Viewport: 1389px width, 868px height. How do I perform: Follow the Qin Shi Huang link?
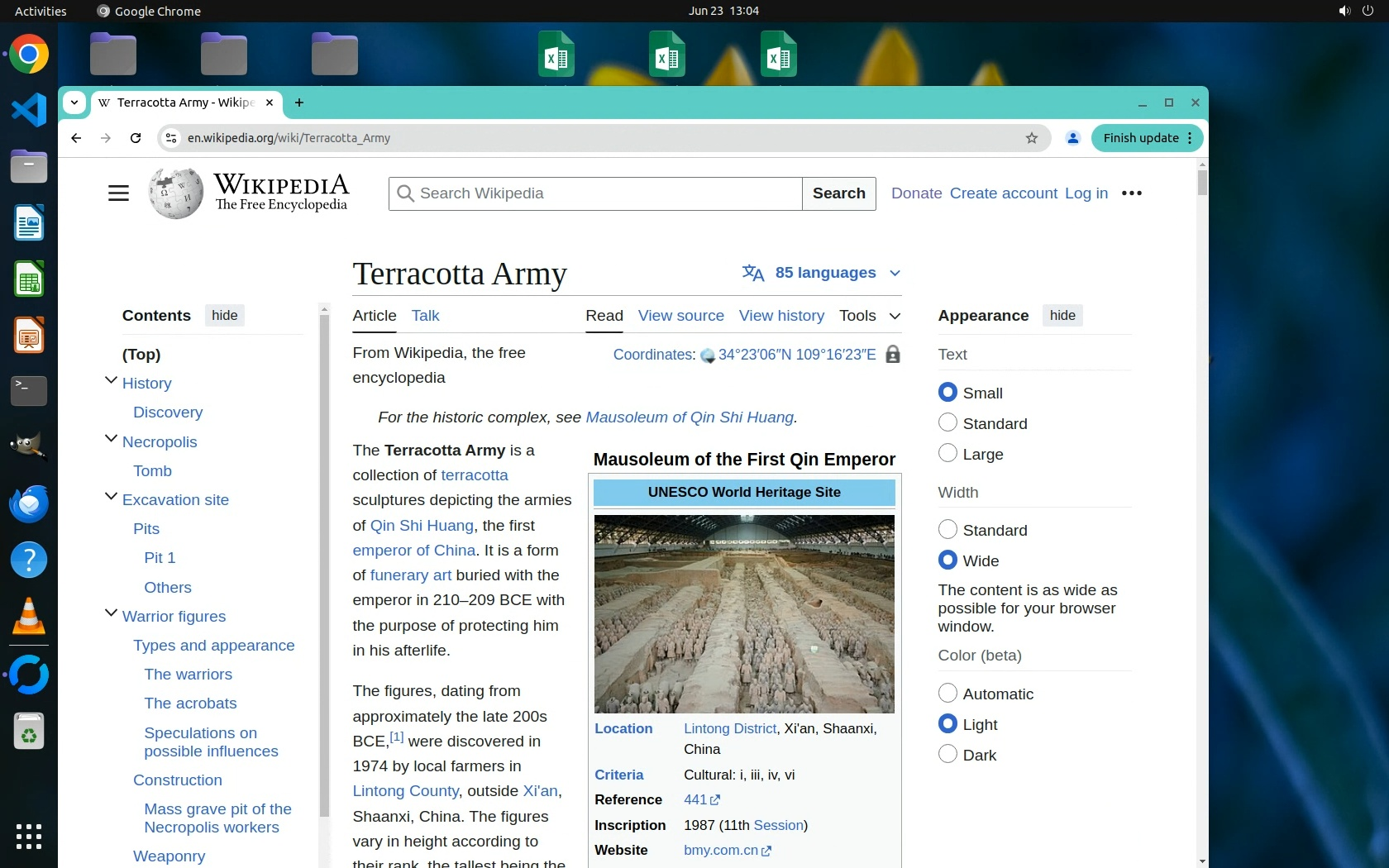tap(422, 526)
